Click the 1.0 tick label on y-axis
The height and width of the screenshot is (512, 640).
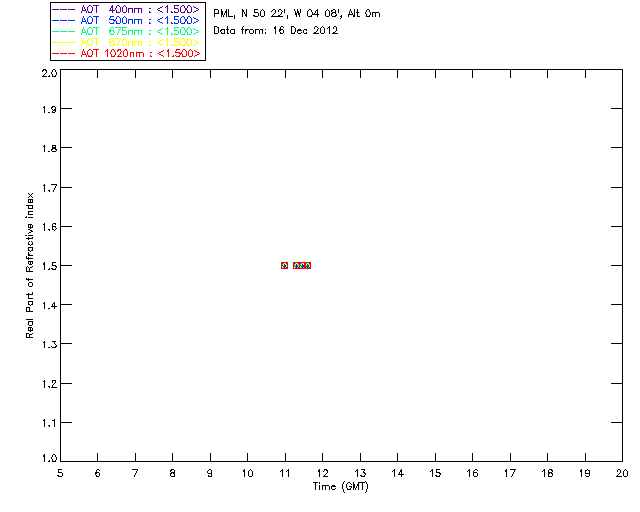click(x=49, y=458)
